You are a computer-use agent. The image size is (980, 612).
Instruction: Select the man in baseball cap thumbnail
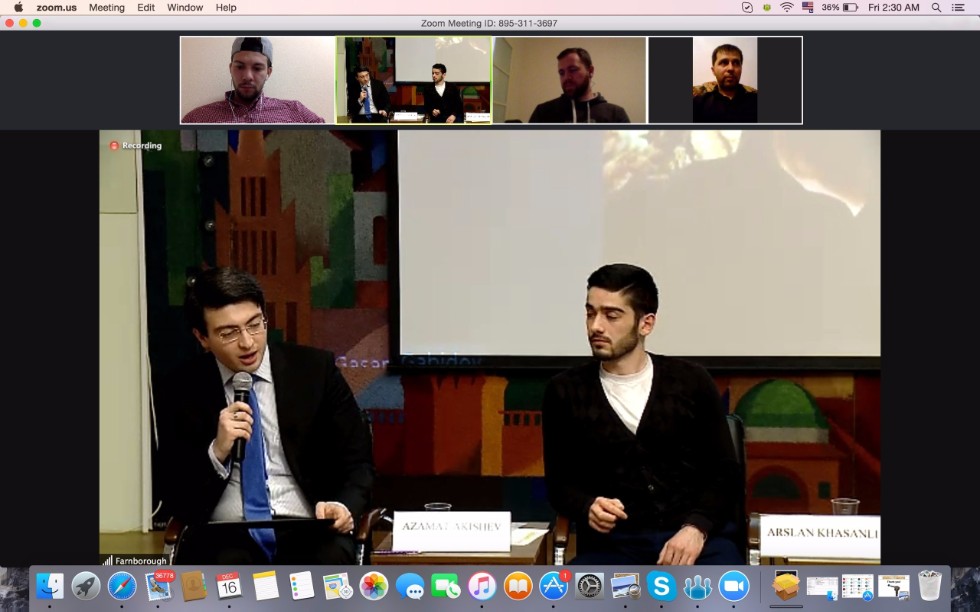(x=257, y=80)
